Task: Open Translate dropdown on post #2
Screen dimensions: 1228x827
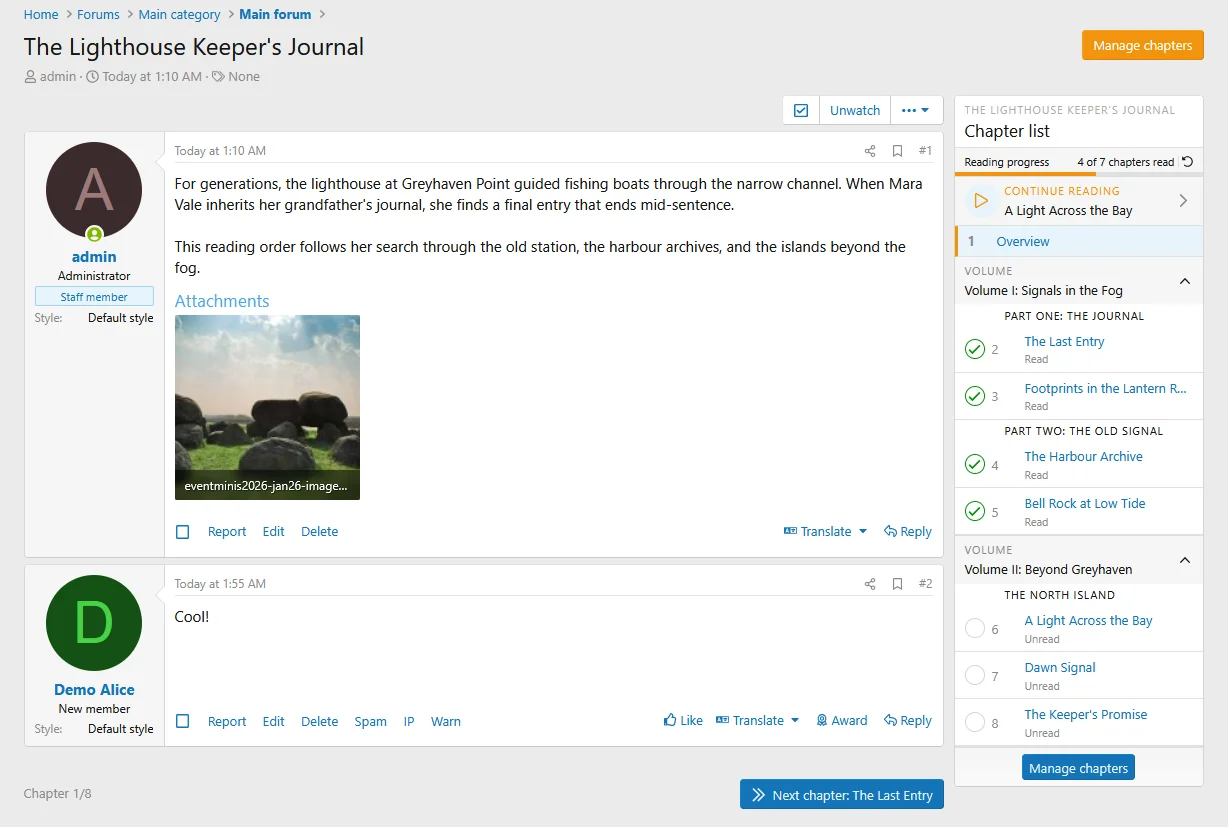Action: [757, 721]
